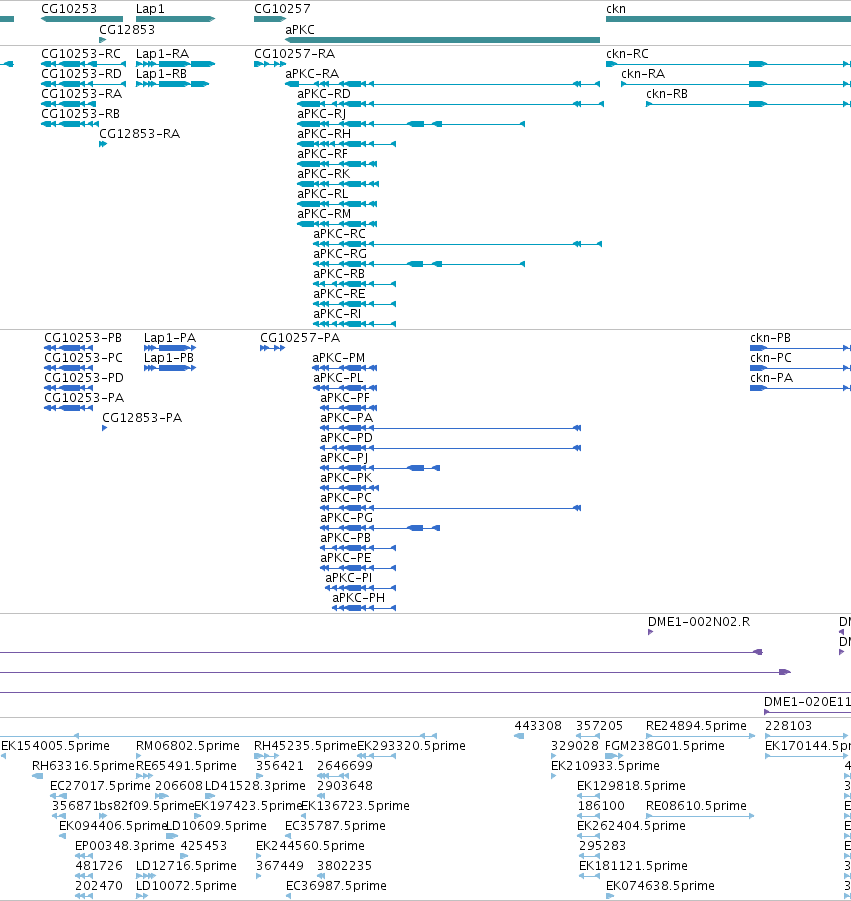Open EST RE08610.5prime
The height and width of the screenshot is (901, 851).
coord(696,806)
